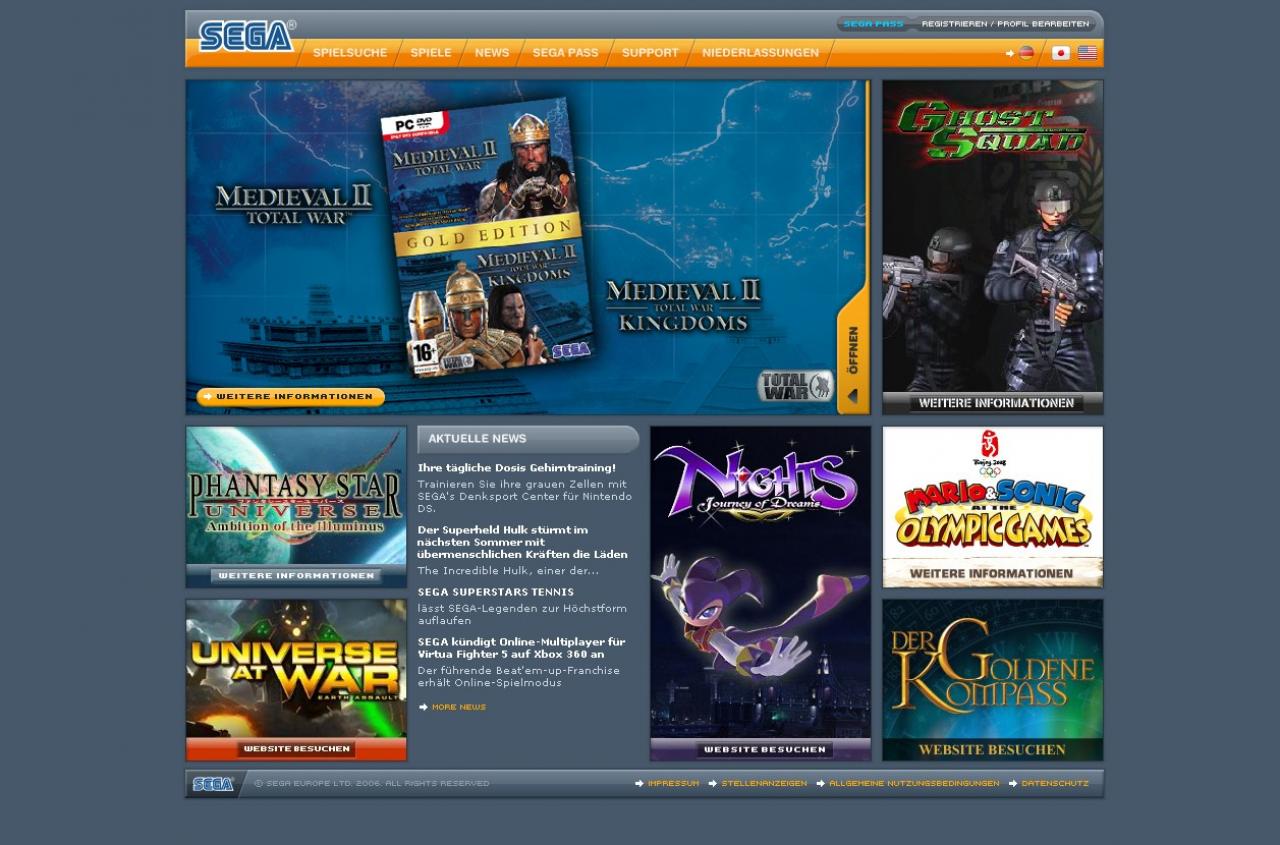Open the SPIELSUCHE menu item
1280x845 pixels.
pos(350,53)
